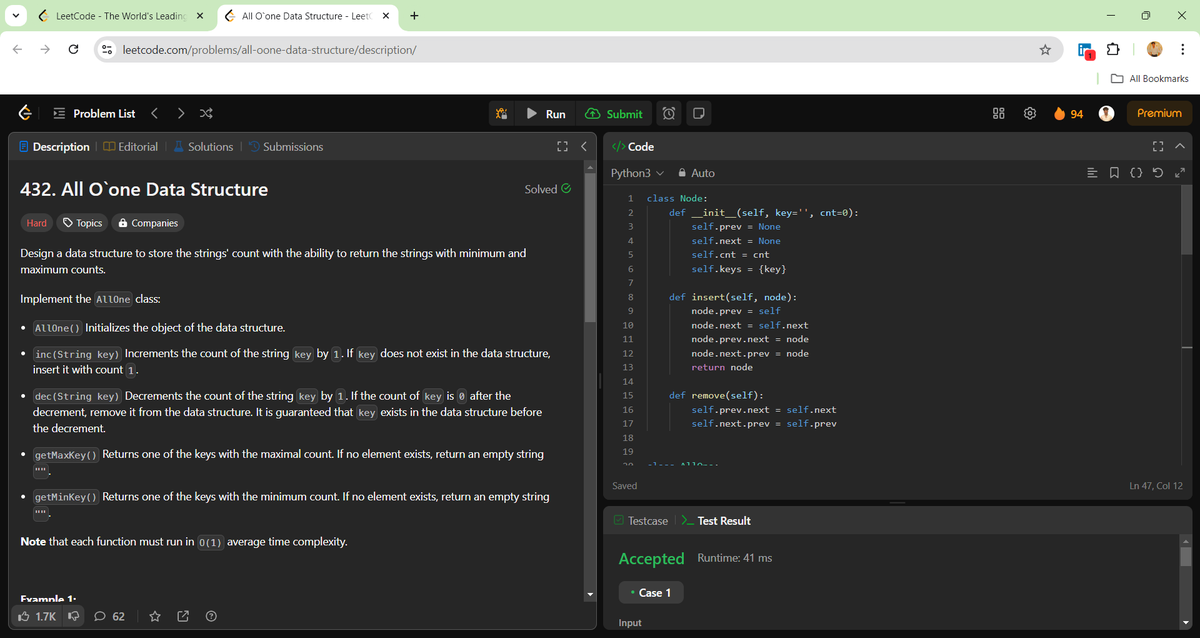Open All Bookmarks folder

(x=1149, y=78)
